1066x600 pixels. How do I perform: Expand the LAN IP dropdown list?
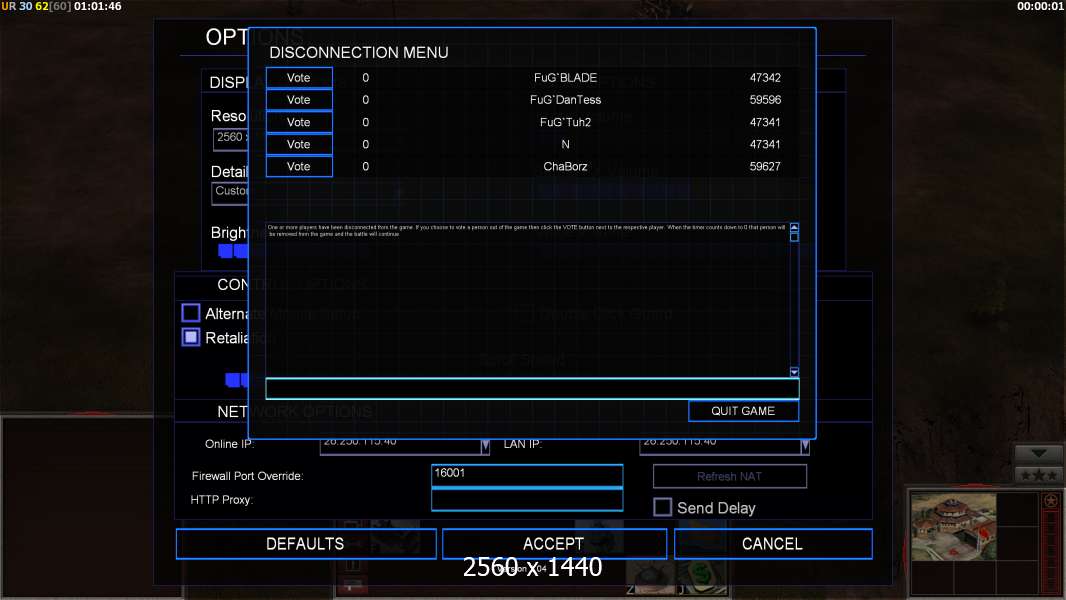pos(805,446)
